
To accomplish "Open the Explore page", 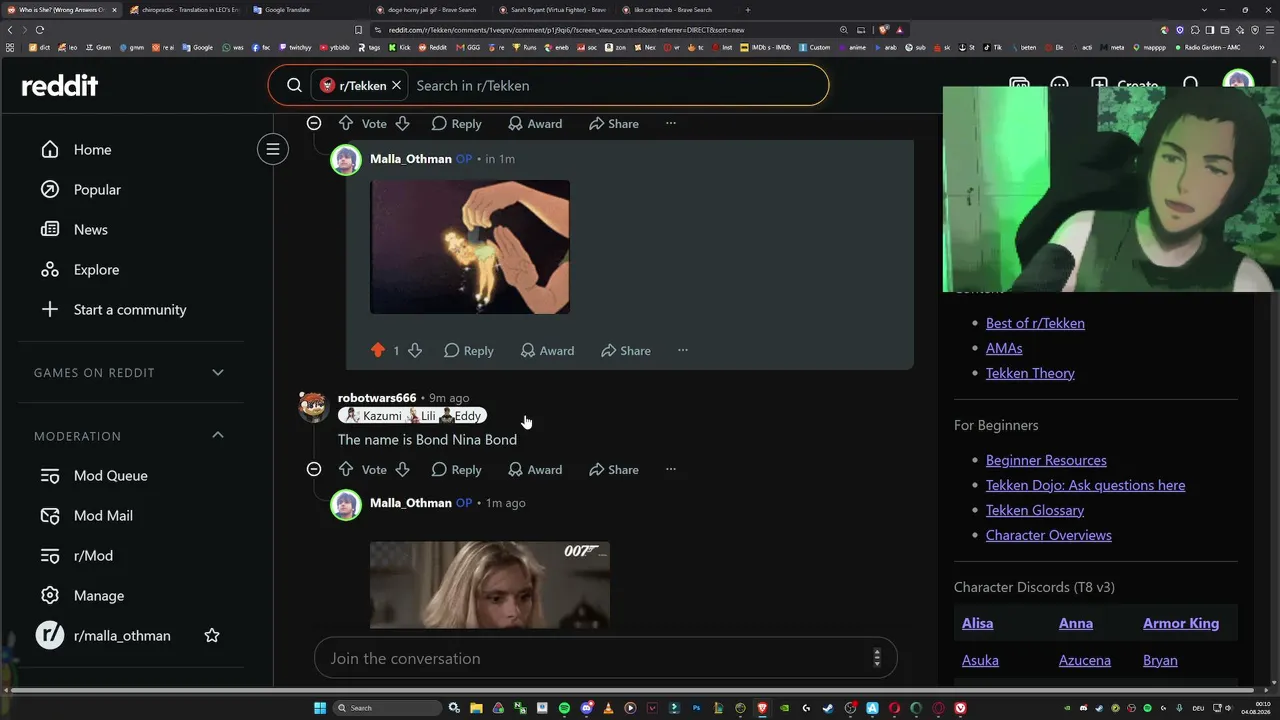I will click(x=96, y=269).
